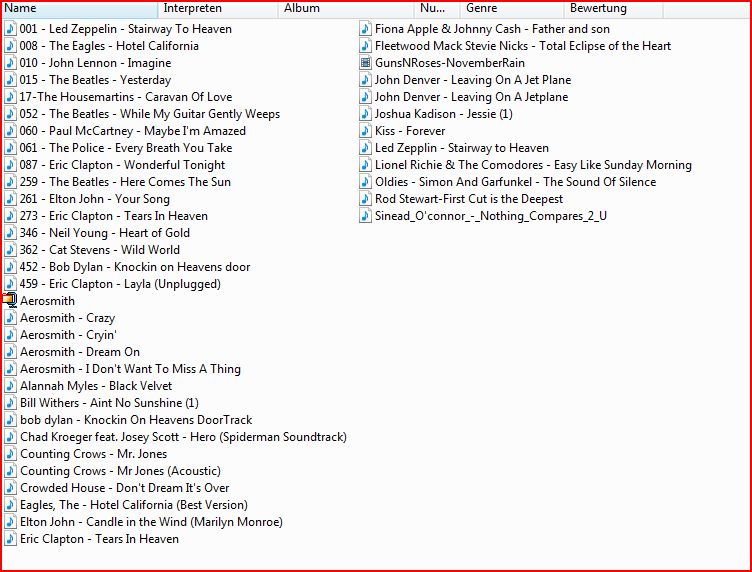Select the icon for Easy Like Sunday Morning
This screenshot has height=572, width=752.
365,165
